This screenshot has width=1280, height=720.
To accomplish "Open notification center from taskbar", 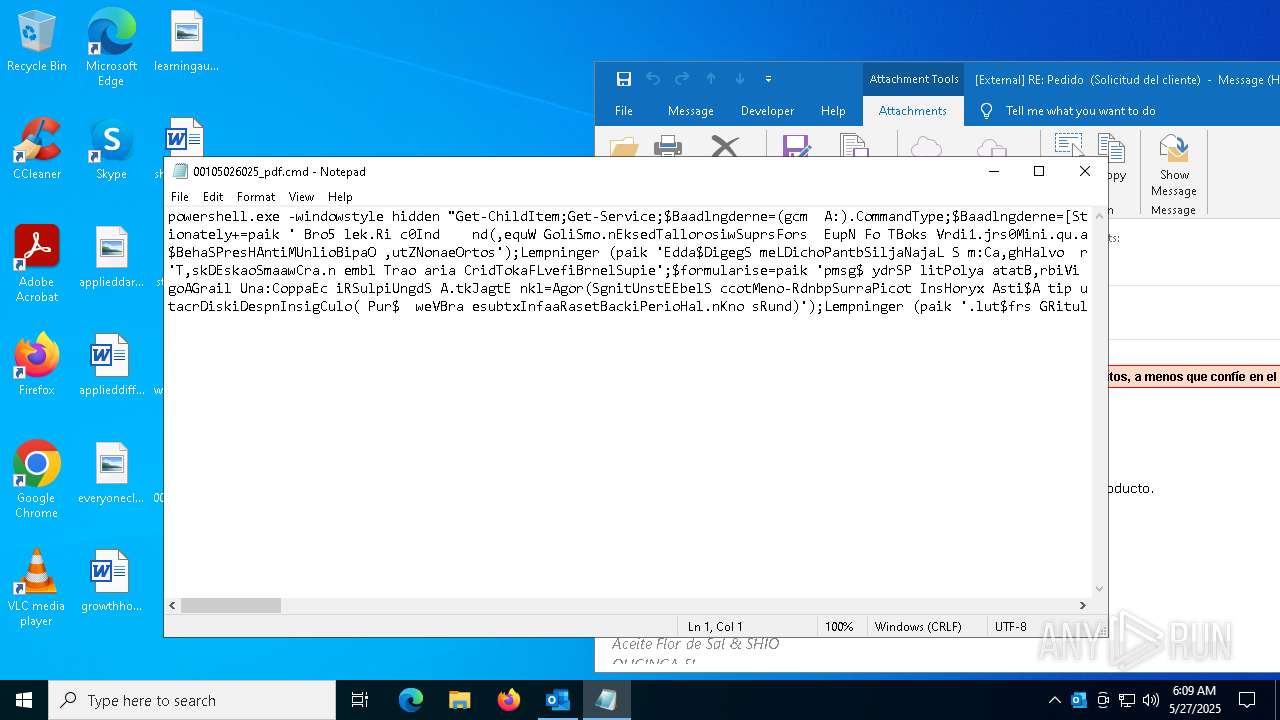I will [x=1247, y=700].
